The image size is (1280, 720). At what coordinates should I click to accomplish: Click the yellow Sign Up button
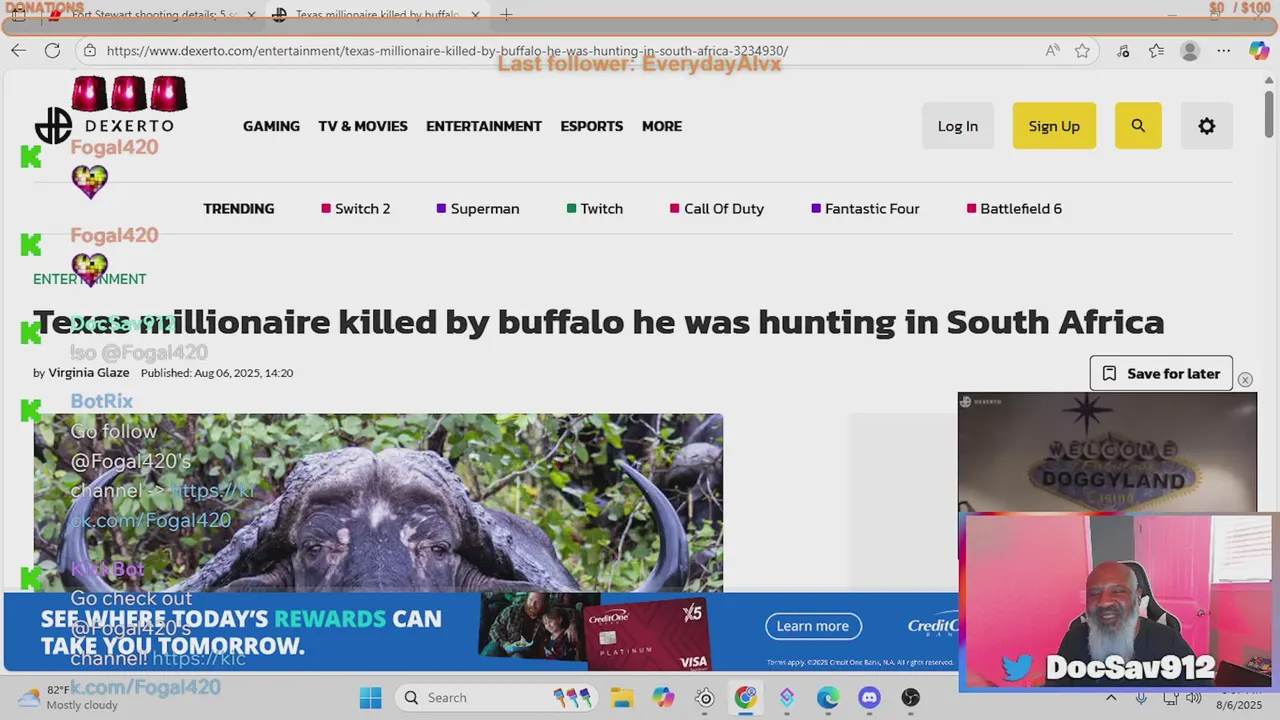[x=1054, y=126]
